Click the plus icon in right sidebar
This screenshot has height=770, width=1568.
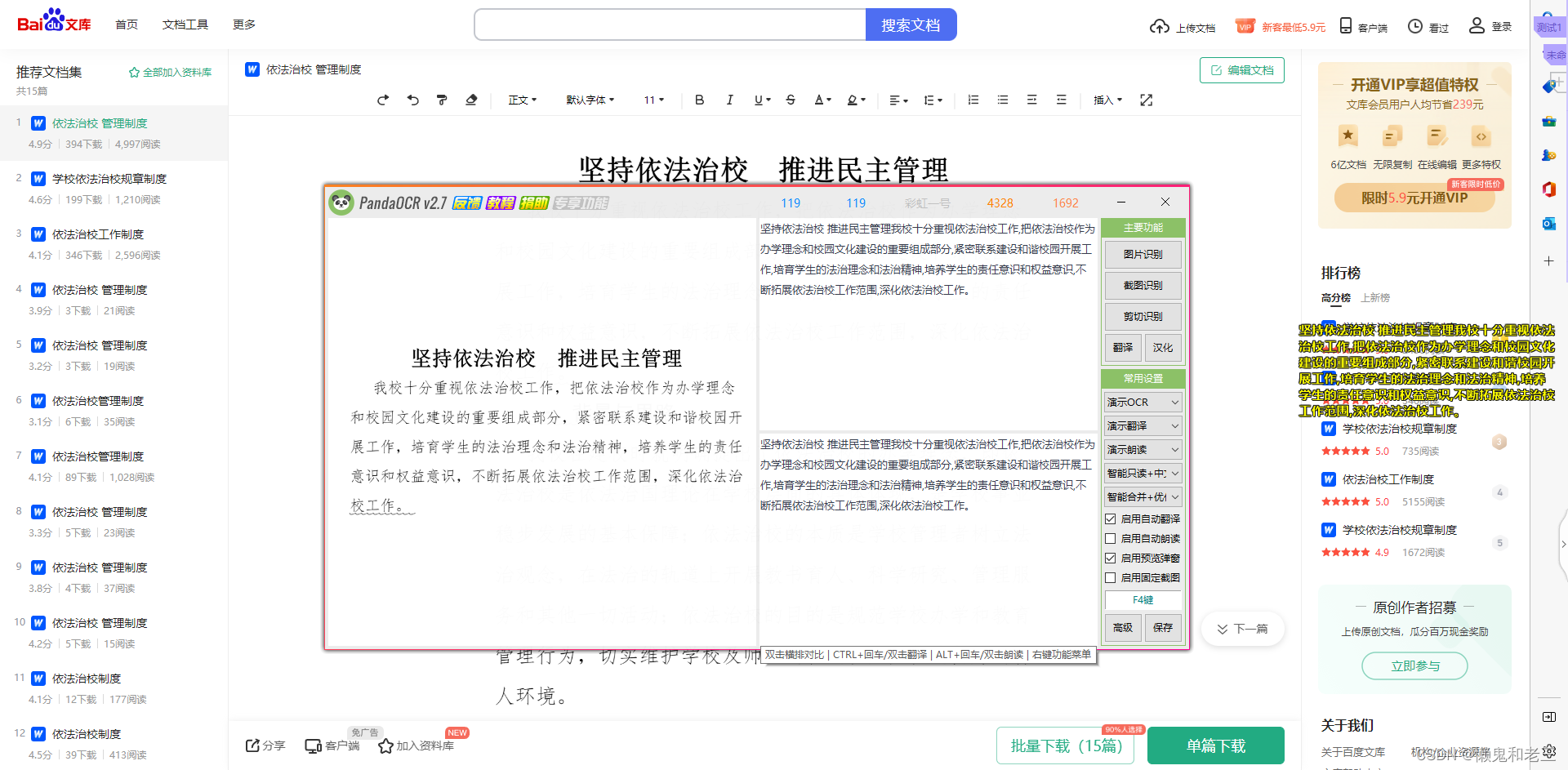coord(1548,261)
